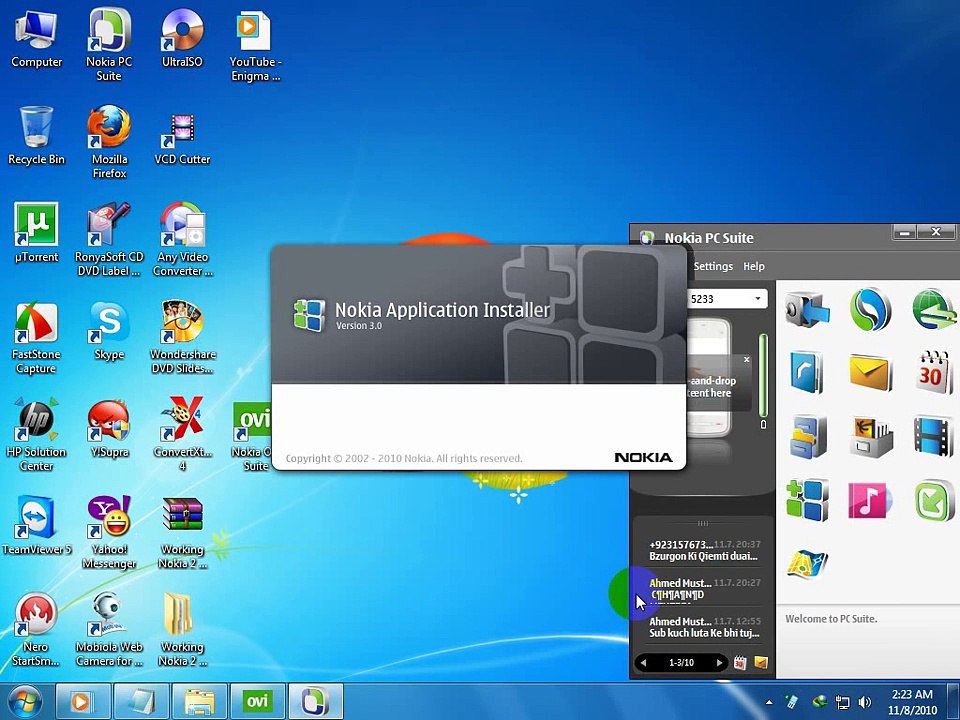
Task: Select the Mobiola Web Camera shortcut
Action: coord(109,629)
